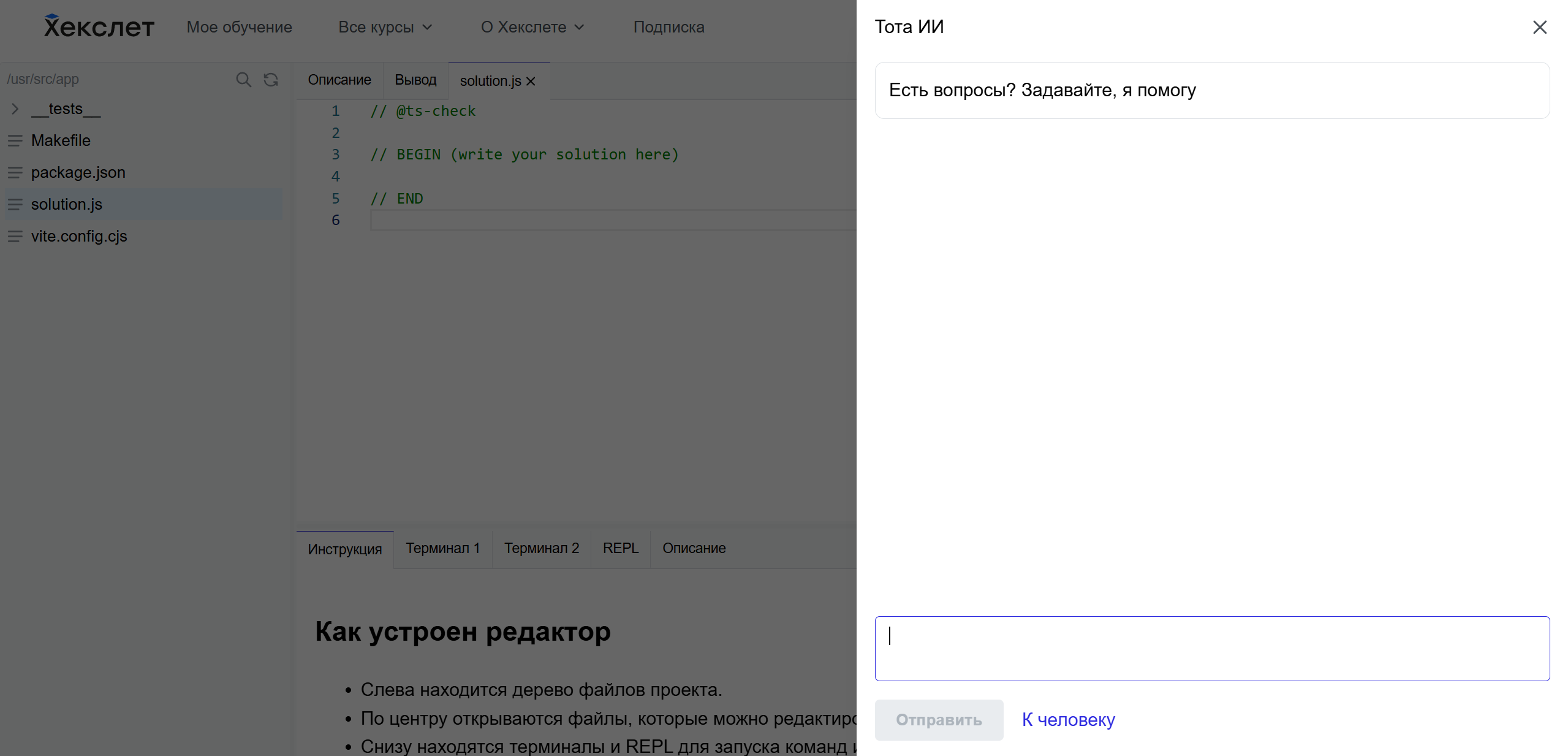Open the Все курсы dropdown
This screenshot has width=1568, height=756.
point(385,27)
